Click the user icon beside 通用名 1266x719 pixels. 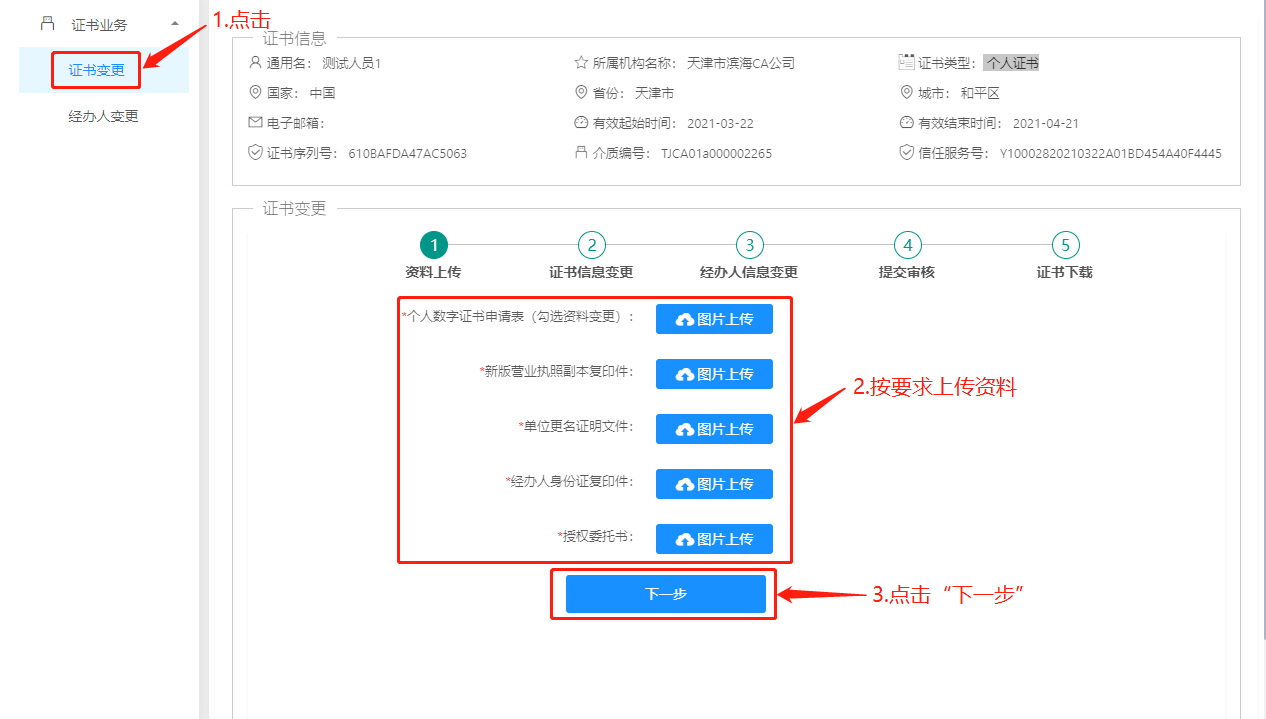(x=255, y=62)
